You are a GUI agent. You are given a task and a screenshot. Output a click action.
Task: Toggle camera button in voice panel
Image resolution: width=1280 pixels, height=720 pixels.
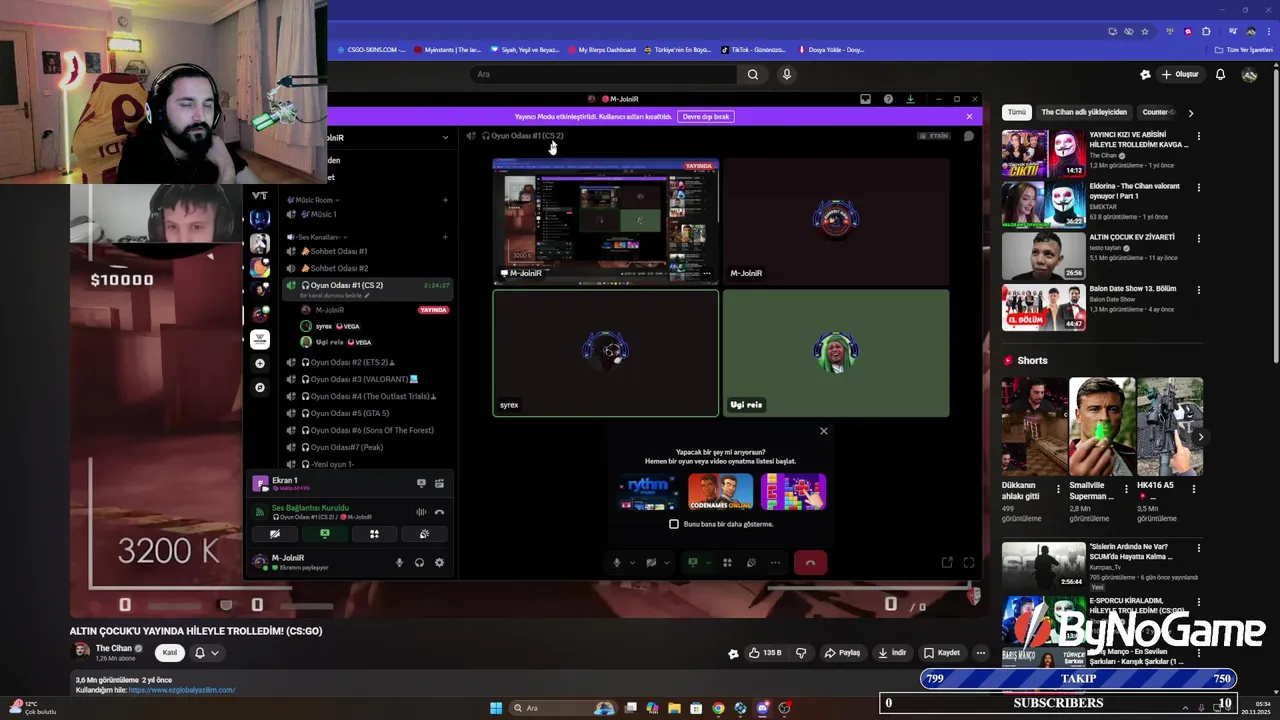click(x=275, y=534)
